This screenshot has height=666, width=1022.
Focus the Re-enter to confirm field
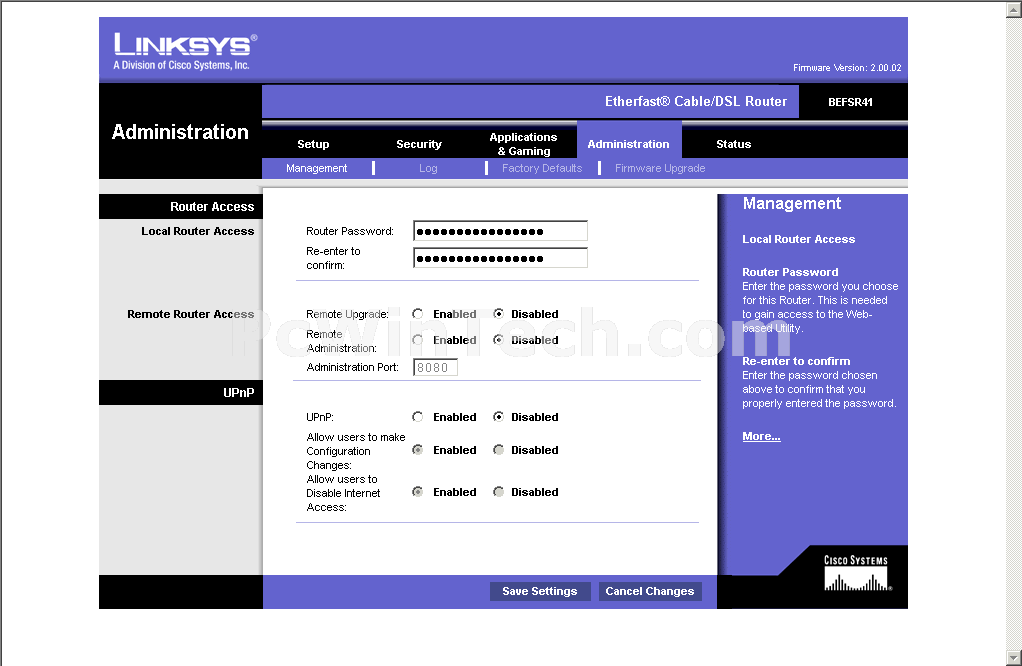click(x=501, y=258)
